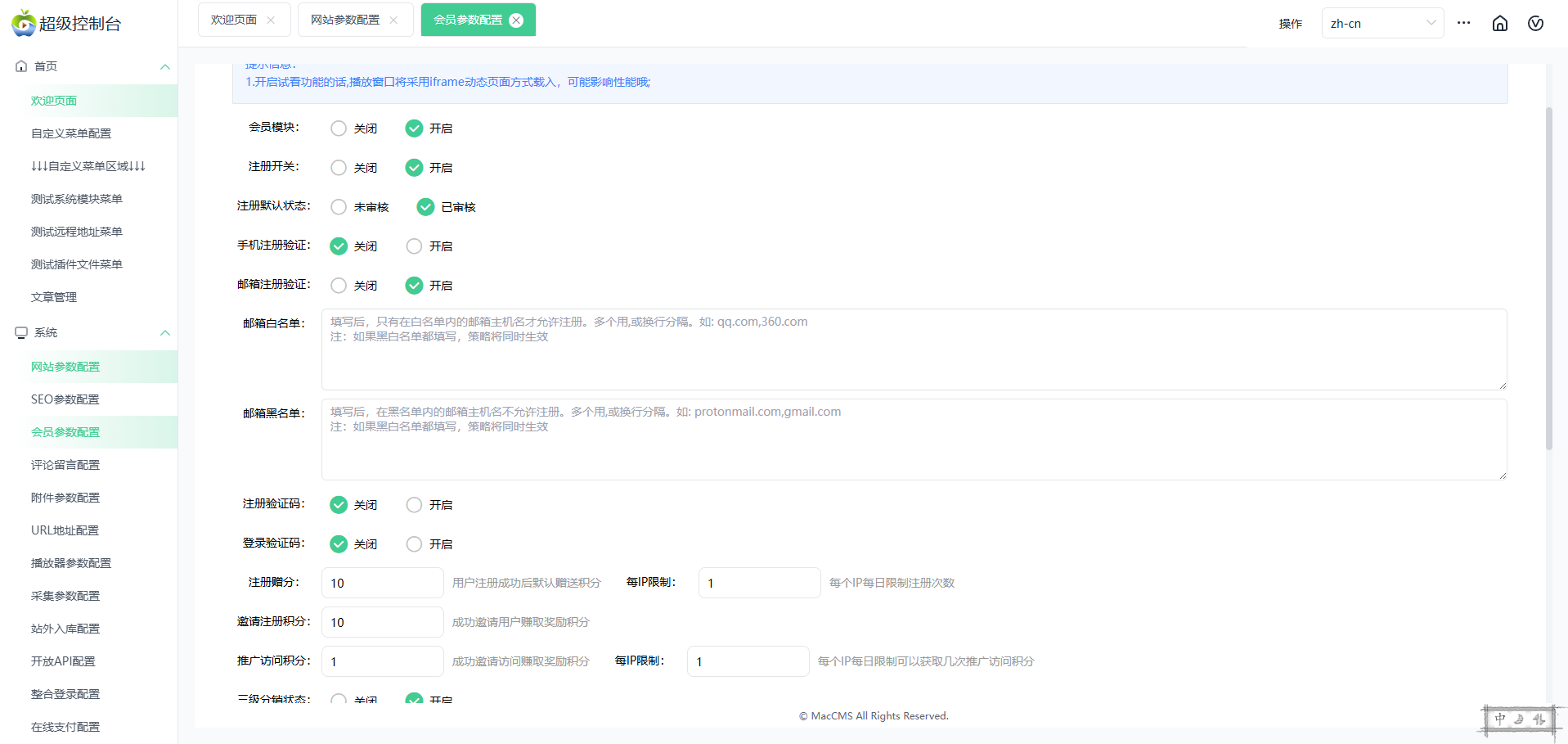Choose 未审核 for 注册默认状态
This screenshot has height=744, width=1568.
pyautogui.click(x=339, y=207)
